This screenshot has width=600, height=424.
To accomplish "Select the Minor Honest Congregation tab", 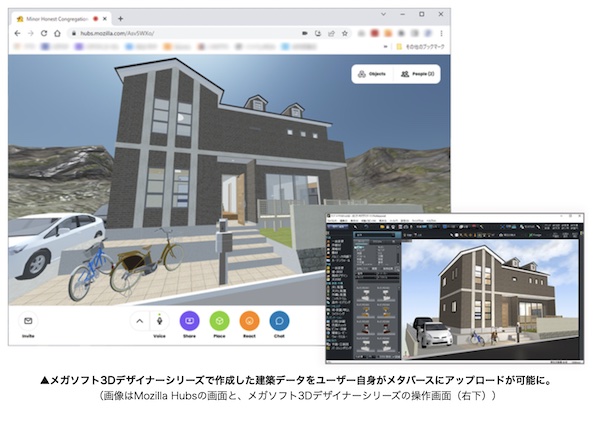I will tap(60, 18).
